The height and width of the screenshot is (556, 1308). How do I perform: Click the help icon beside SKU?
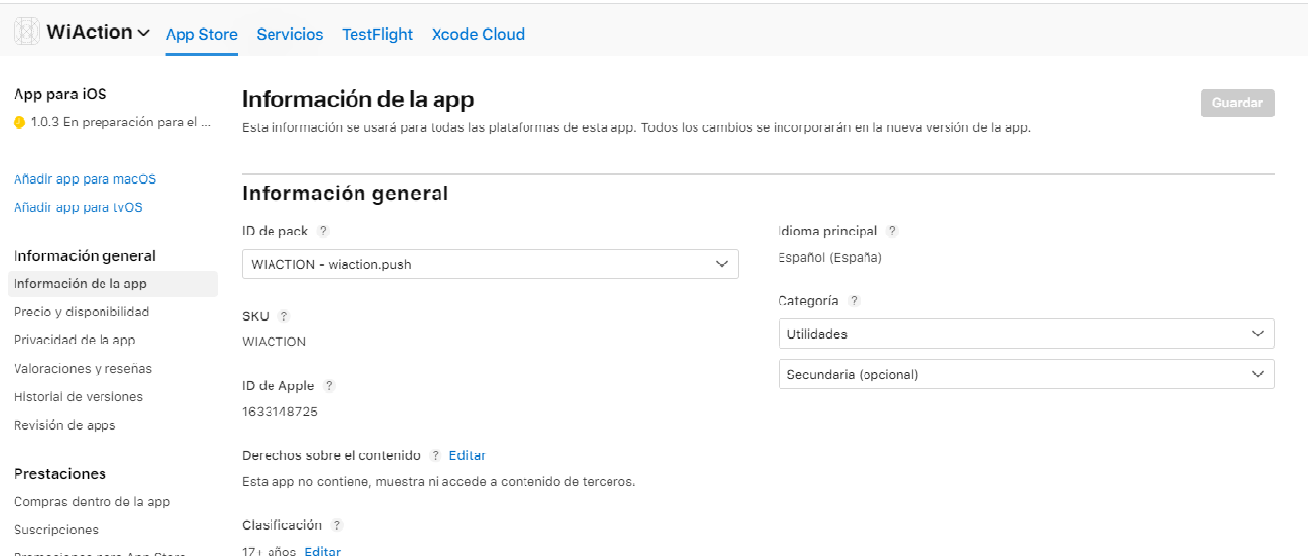pos(284,316)
